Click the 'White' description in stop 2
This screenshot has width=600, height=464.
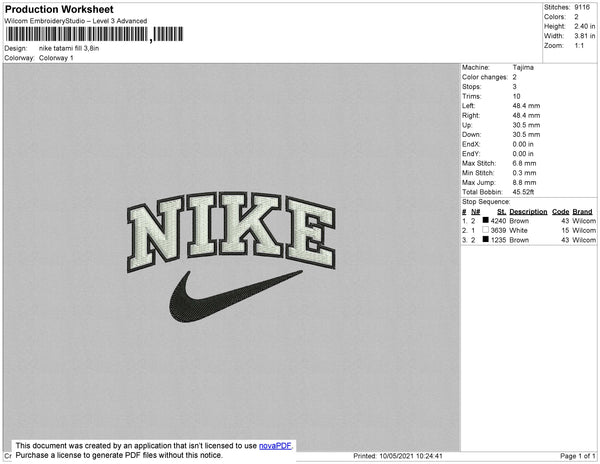pos(518,230)
